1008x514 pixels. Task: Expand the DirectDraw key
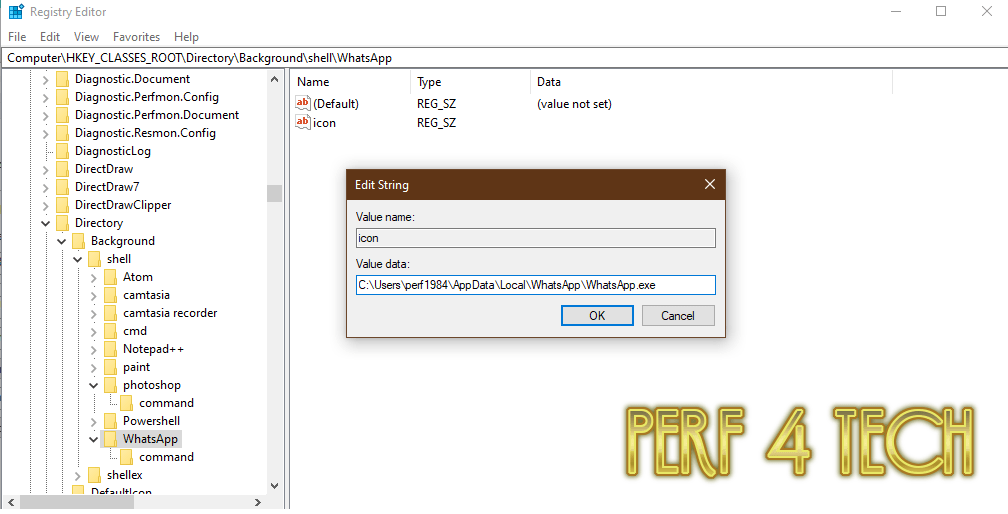coord(45,170)
